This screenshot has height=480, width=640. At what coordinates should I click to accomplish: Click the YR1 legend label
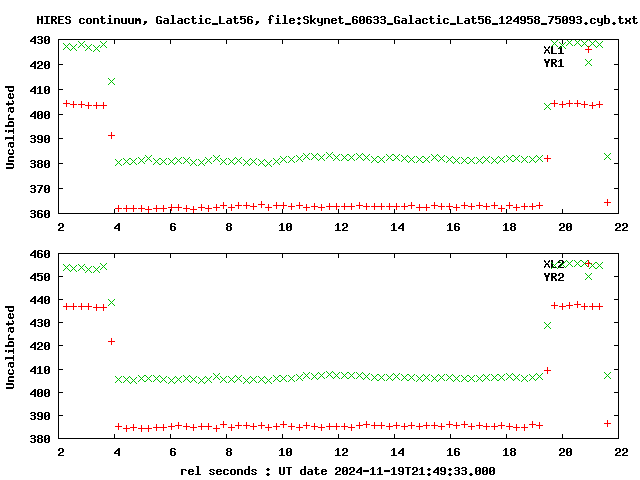pos(553,63)
